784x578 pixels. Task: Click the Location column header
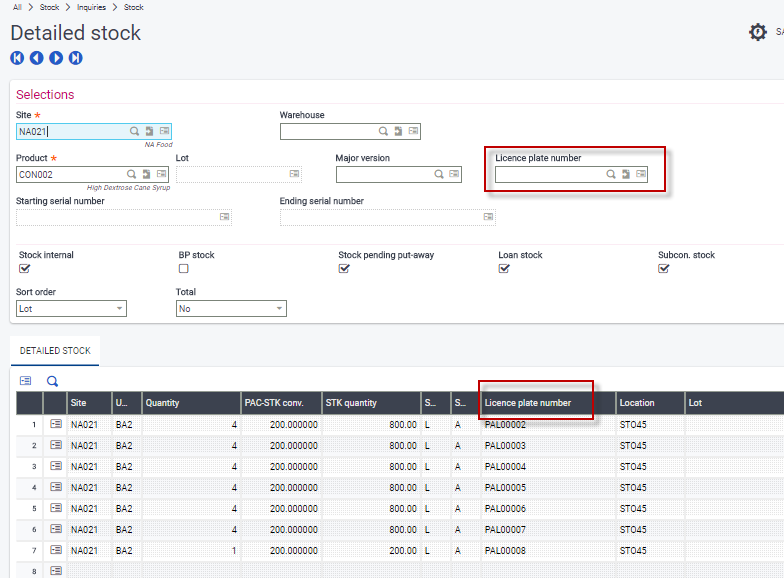coord(650,403)
